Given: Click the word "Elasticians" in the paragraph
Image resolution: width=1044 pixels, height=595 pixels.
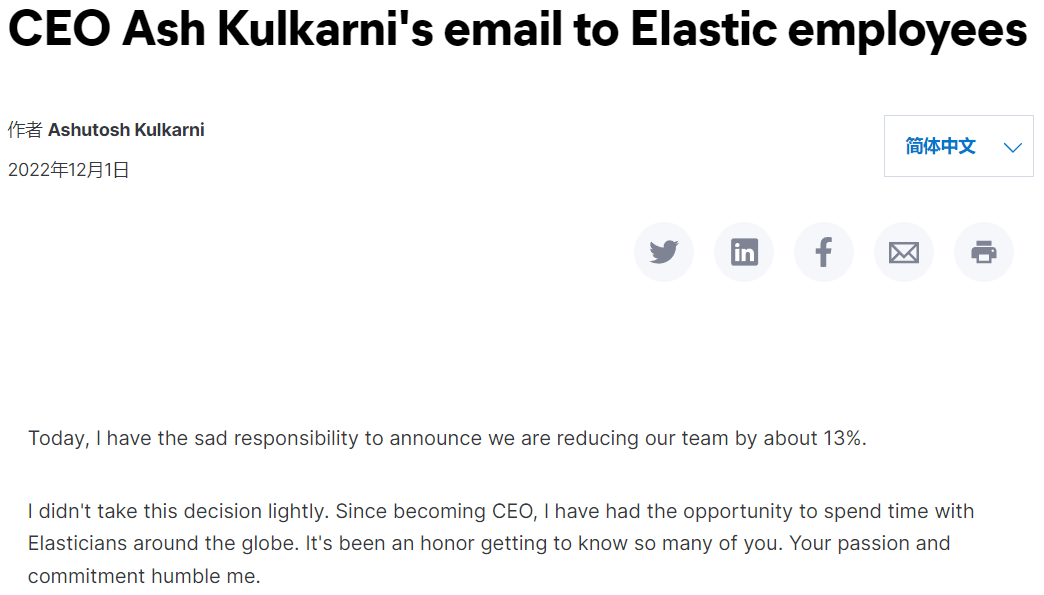Looking at the screenshot, I should [77, 543].
